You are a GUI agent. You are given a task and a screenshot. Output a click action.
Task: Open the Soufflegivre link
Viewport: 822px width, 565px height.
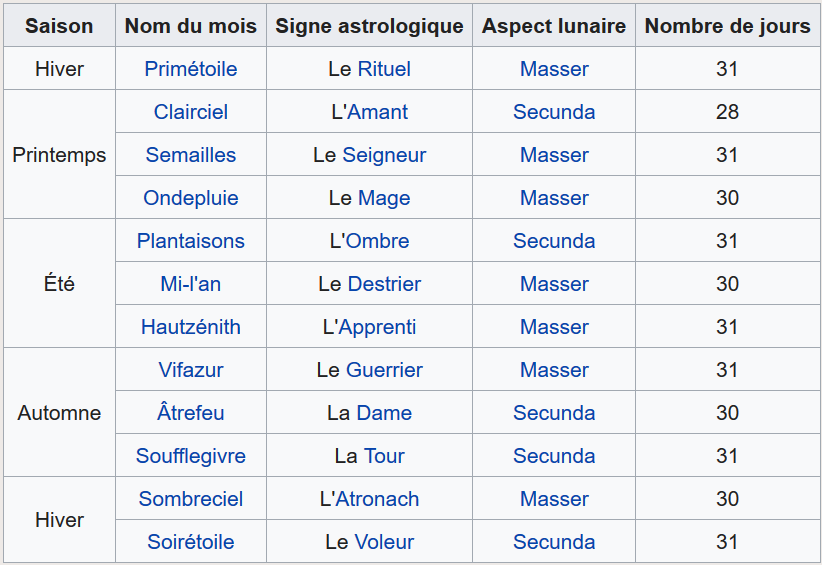[191, 456]
